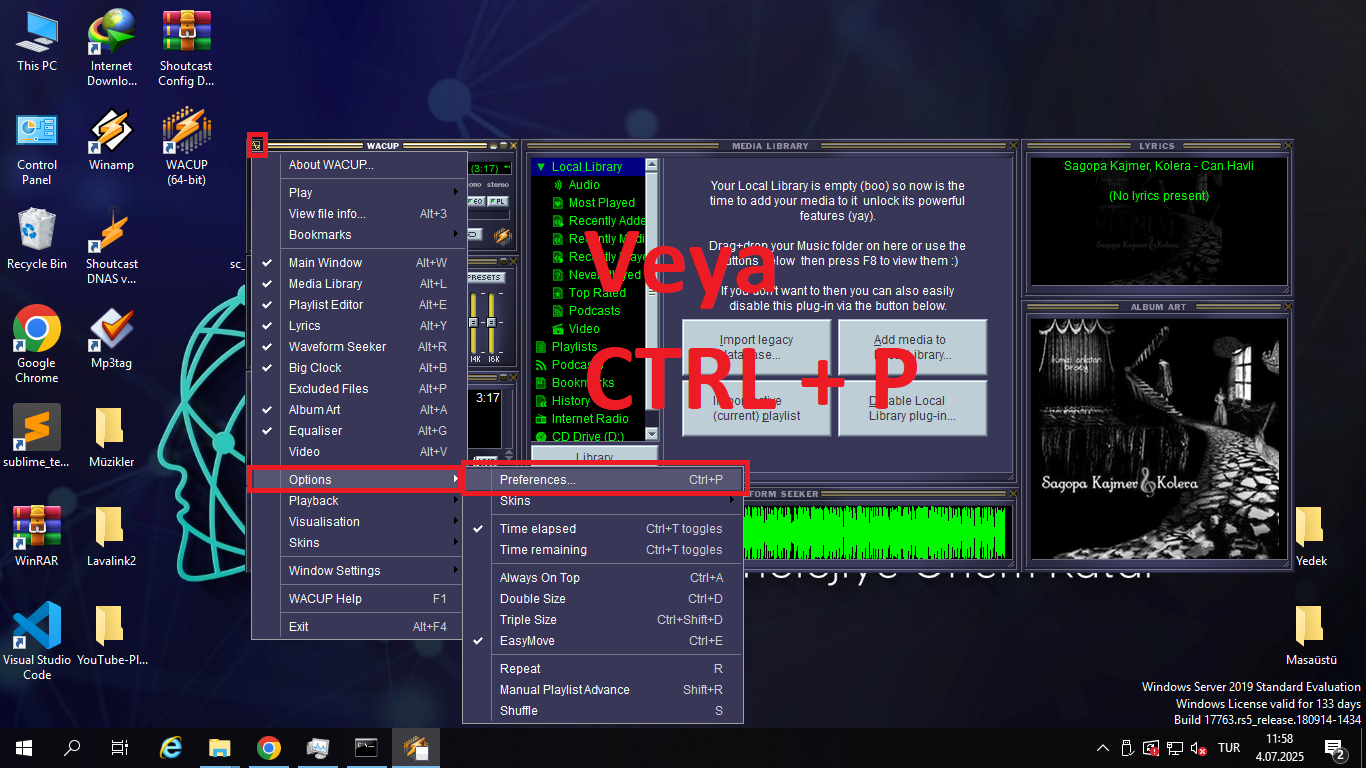Select the This PC desktop icon
This screenshot has height=768, width=1366.
point(37,40)
